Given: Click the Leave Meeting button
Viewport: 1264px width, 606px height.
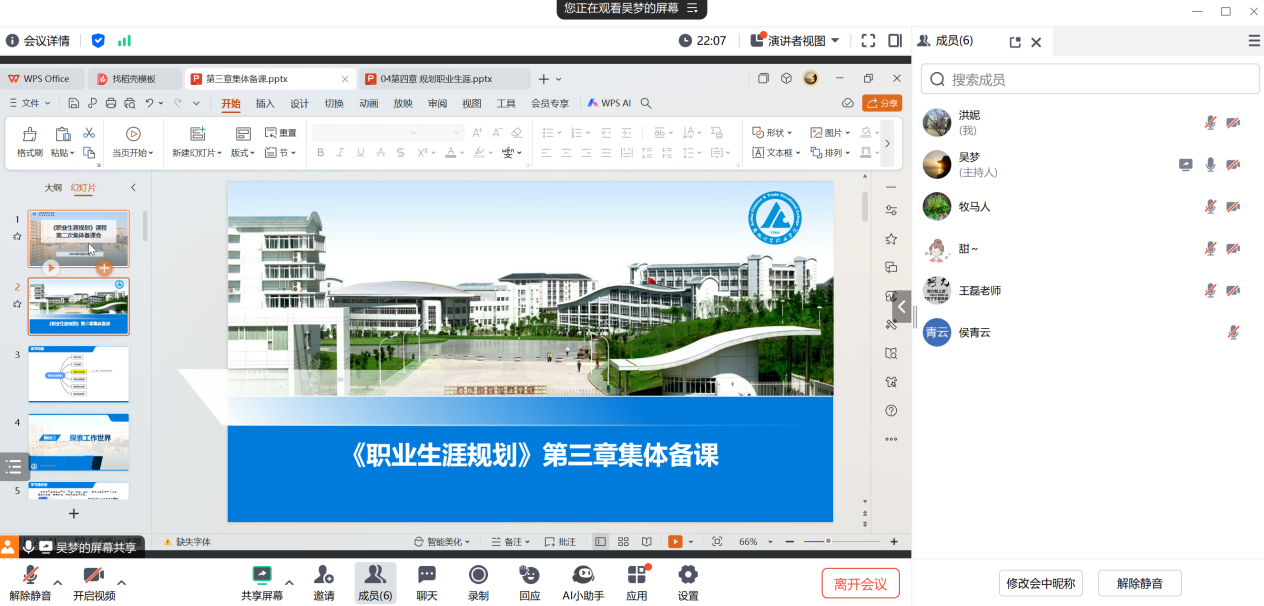Looking at the screenshot, I should pyautogui.click(x=860, y=583).
